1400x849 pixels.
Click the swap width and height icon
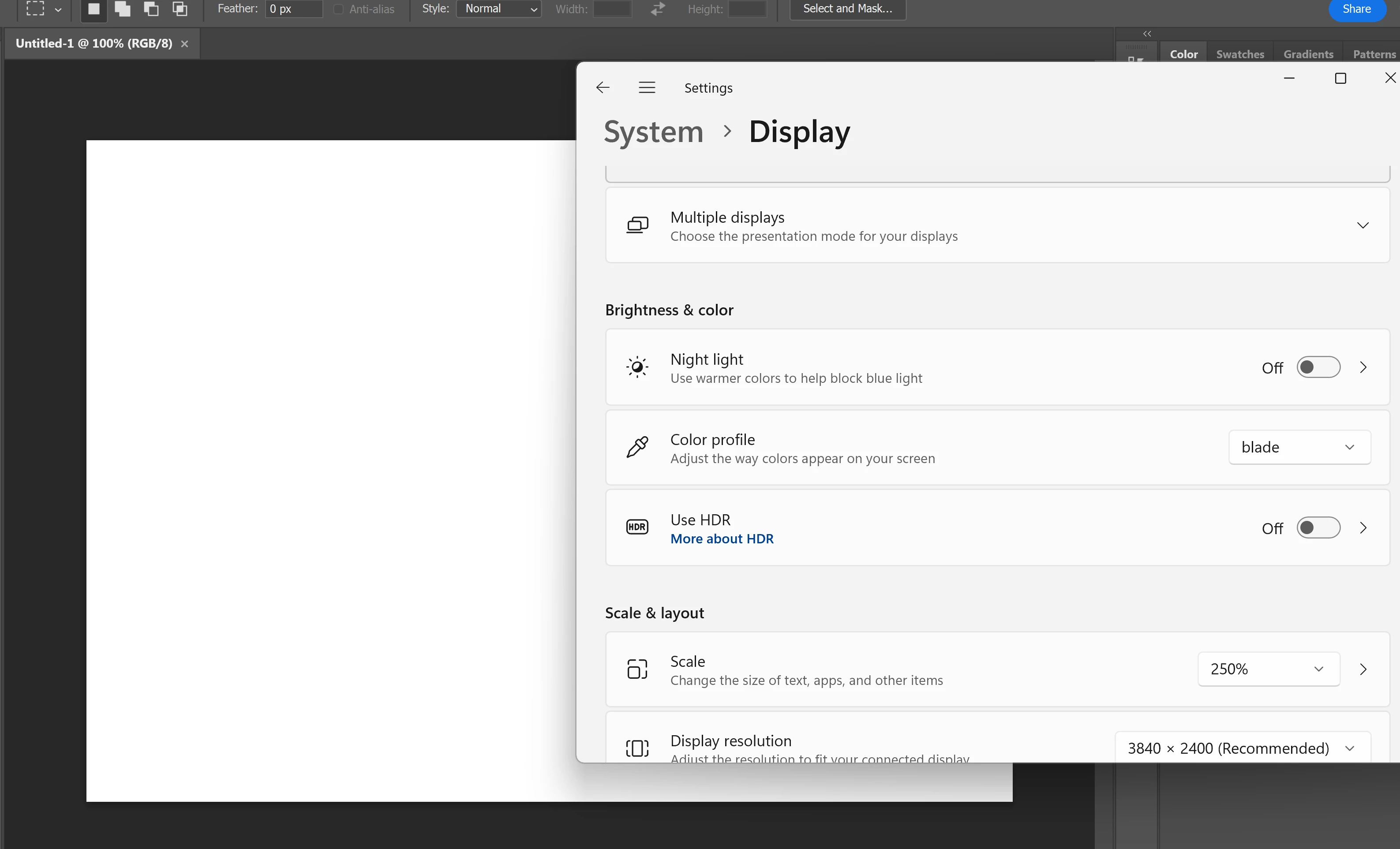[x=658, y=9]
